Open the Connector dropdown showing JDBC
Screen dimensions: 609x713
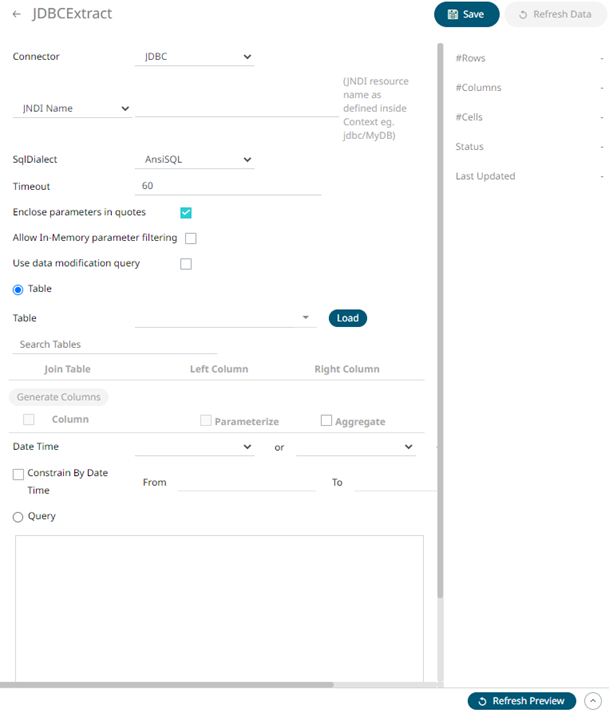coord(193,57)
